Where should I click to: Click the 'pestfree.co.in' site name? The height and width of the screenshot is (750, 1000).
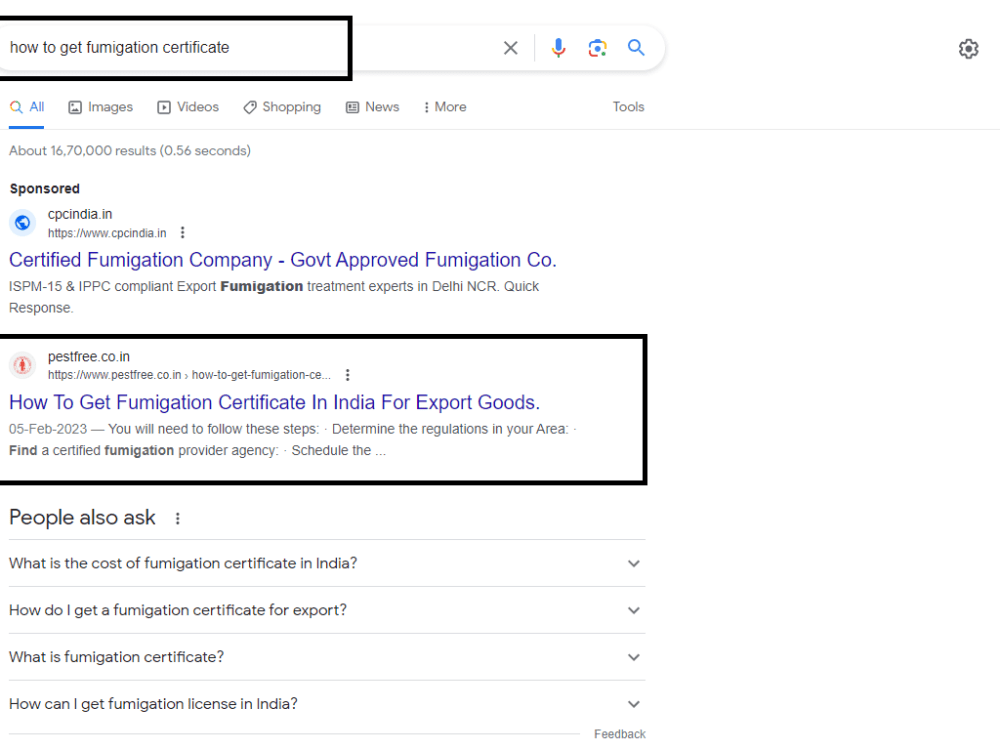coord(89,357)
